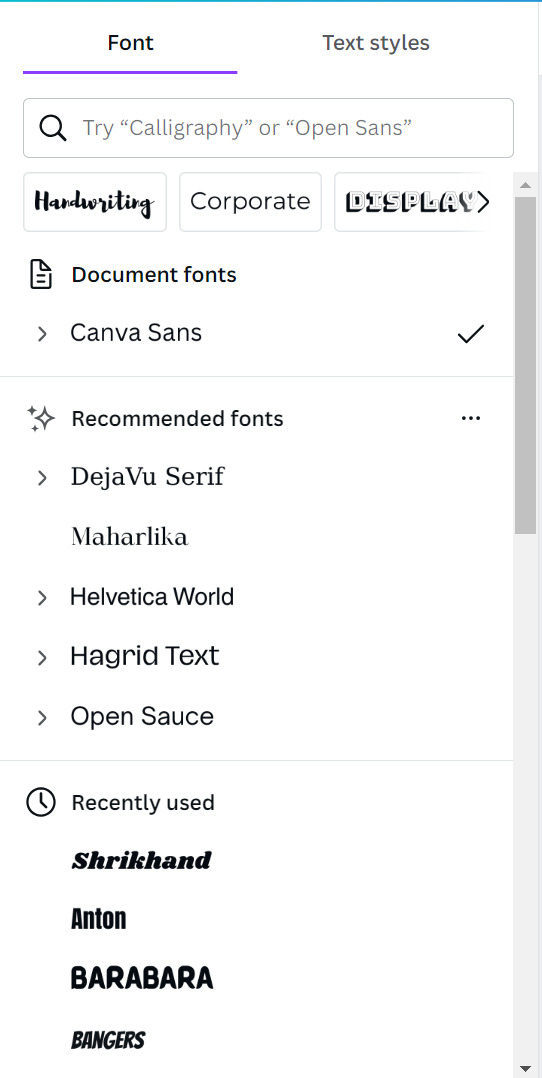Image resolution: width=542 pixels, height=1078 pixels.
Task: Focus the font search input field
Action: pyautogui.click(x=268, y=128)
